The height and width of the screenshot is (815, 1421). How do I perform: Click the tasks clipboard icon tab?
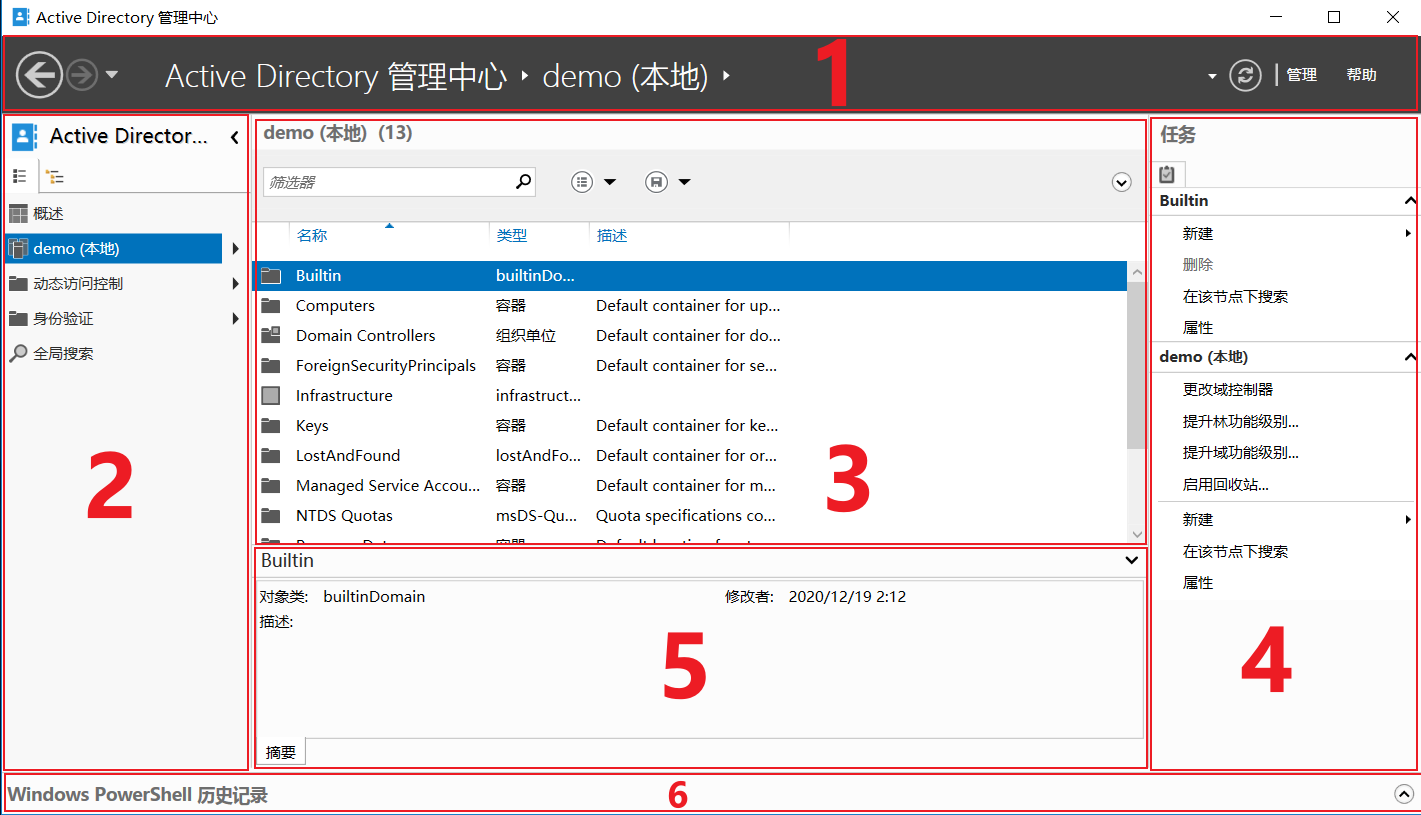point(1167,175)
